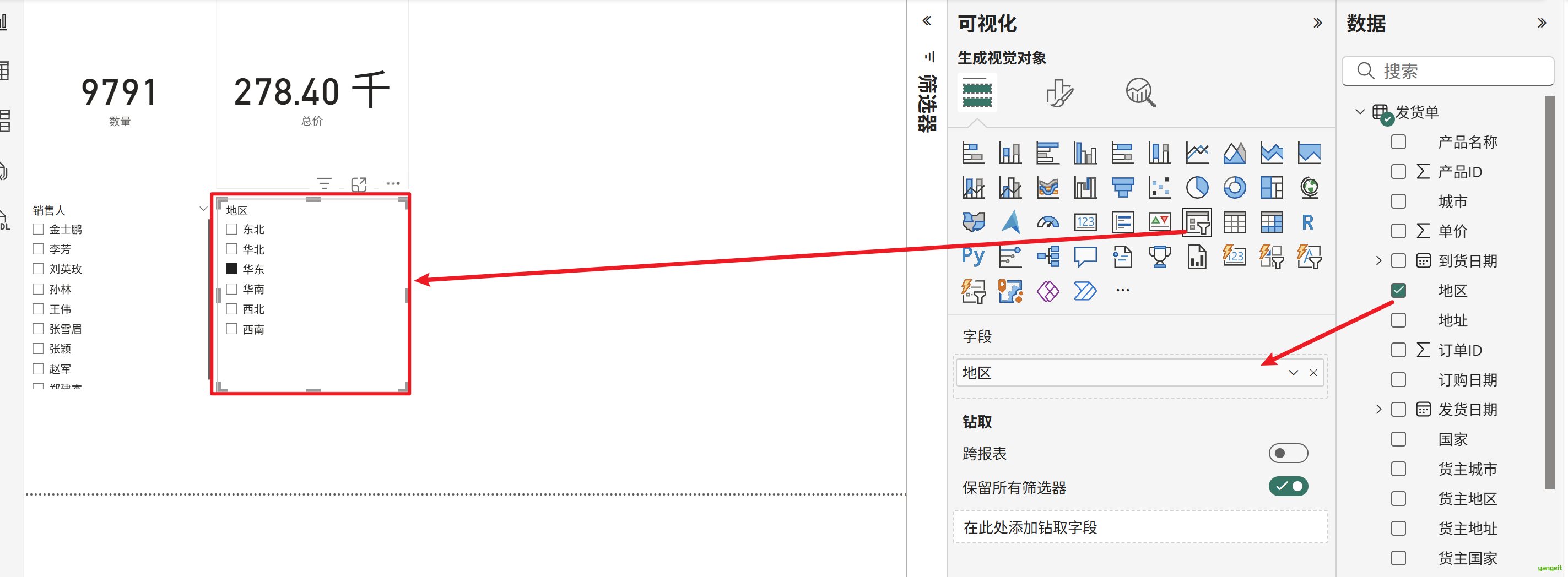Open the analytics pane tab

(1140, 93)
